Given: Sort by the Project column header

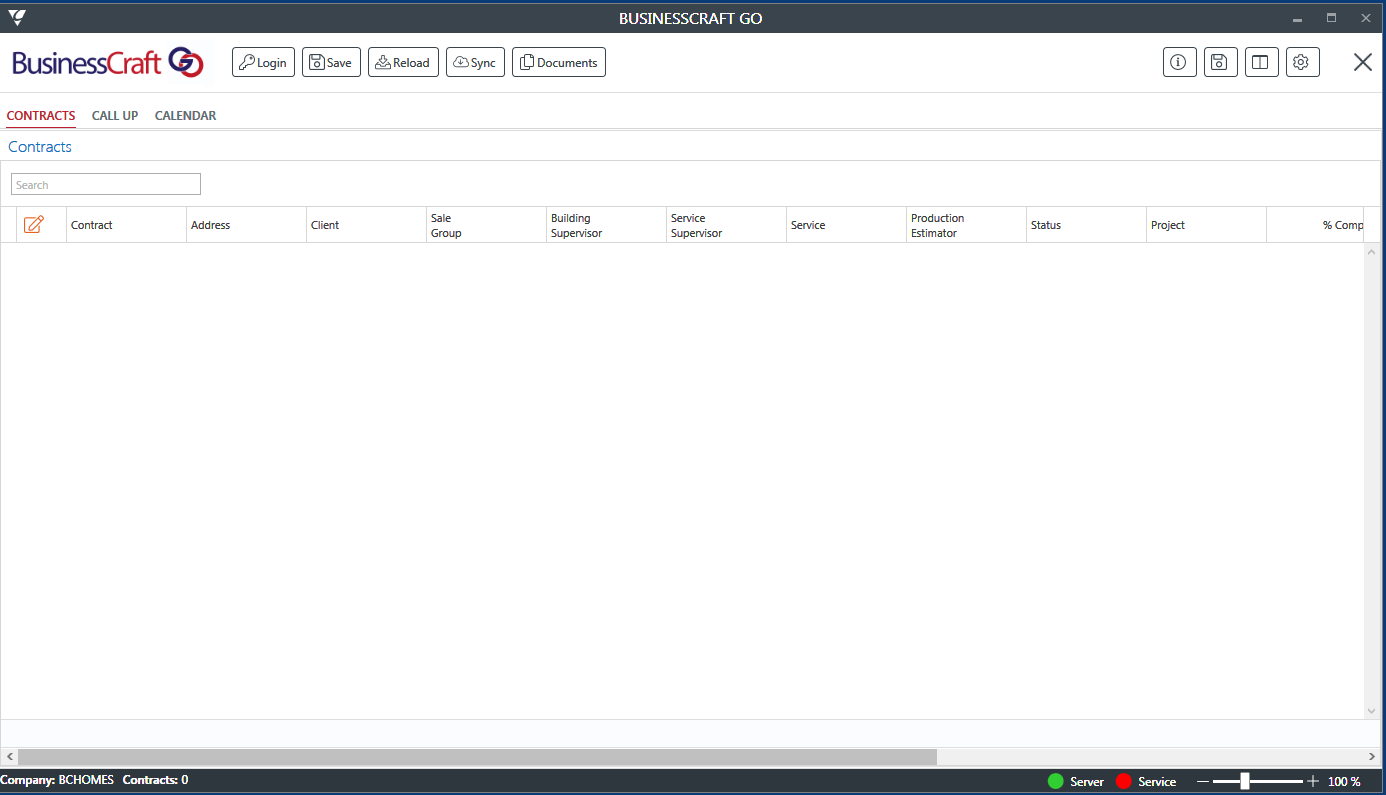Looking at the screenshot, I should coord(1206,225).
